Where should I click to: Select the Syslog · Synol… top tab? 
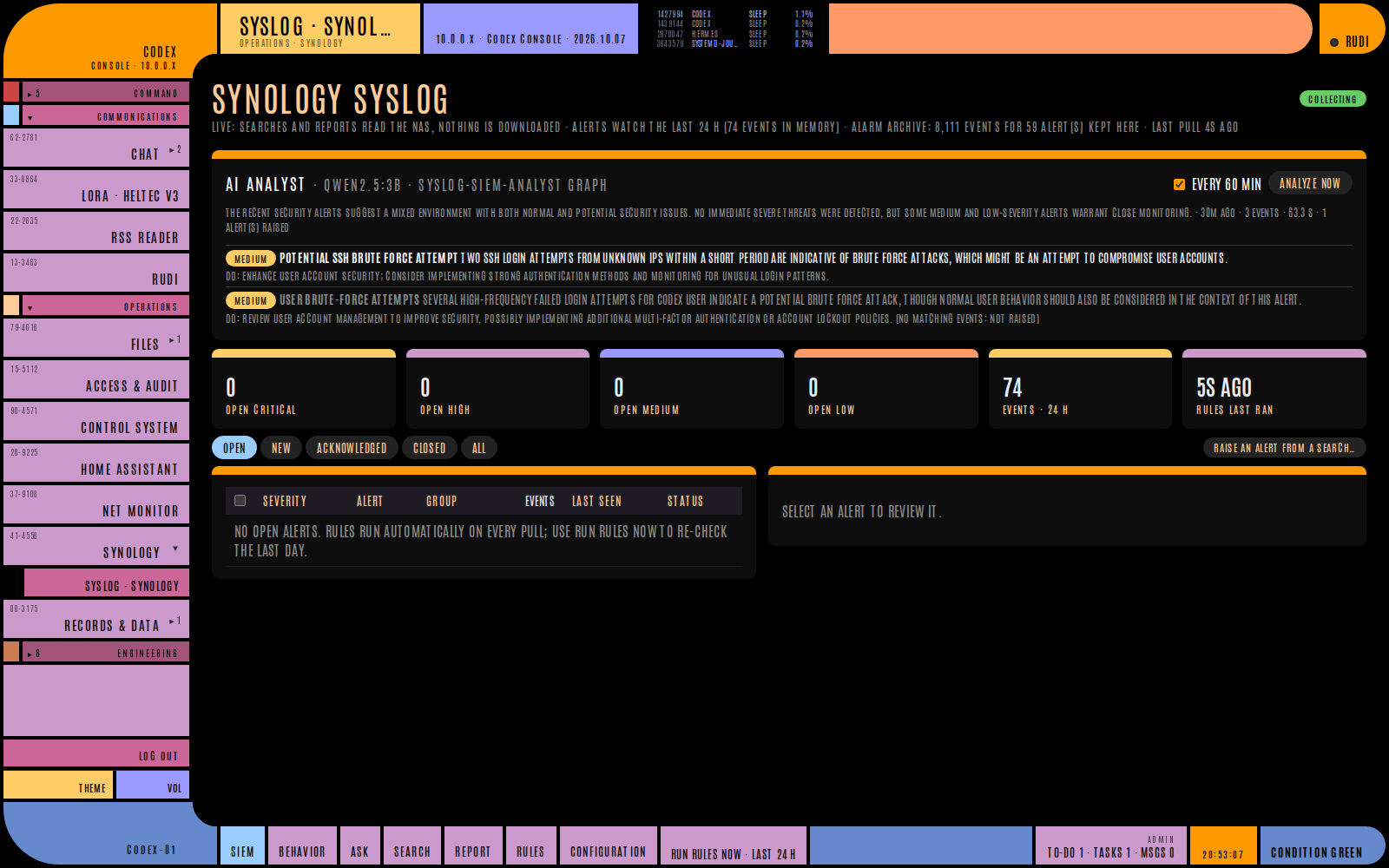tap(320, 29)
